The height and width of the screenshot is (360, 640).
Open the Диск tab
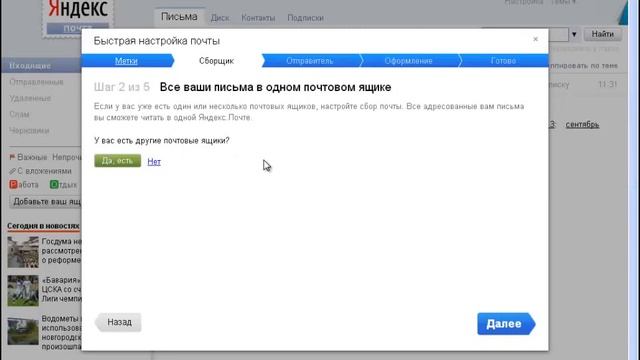(220, 18)
